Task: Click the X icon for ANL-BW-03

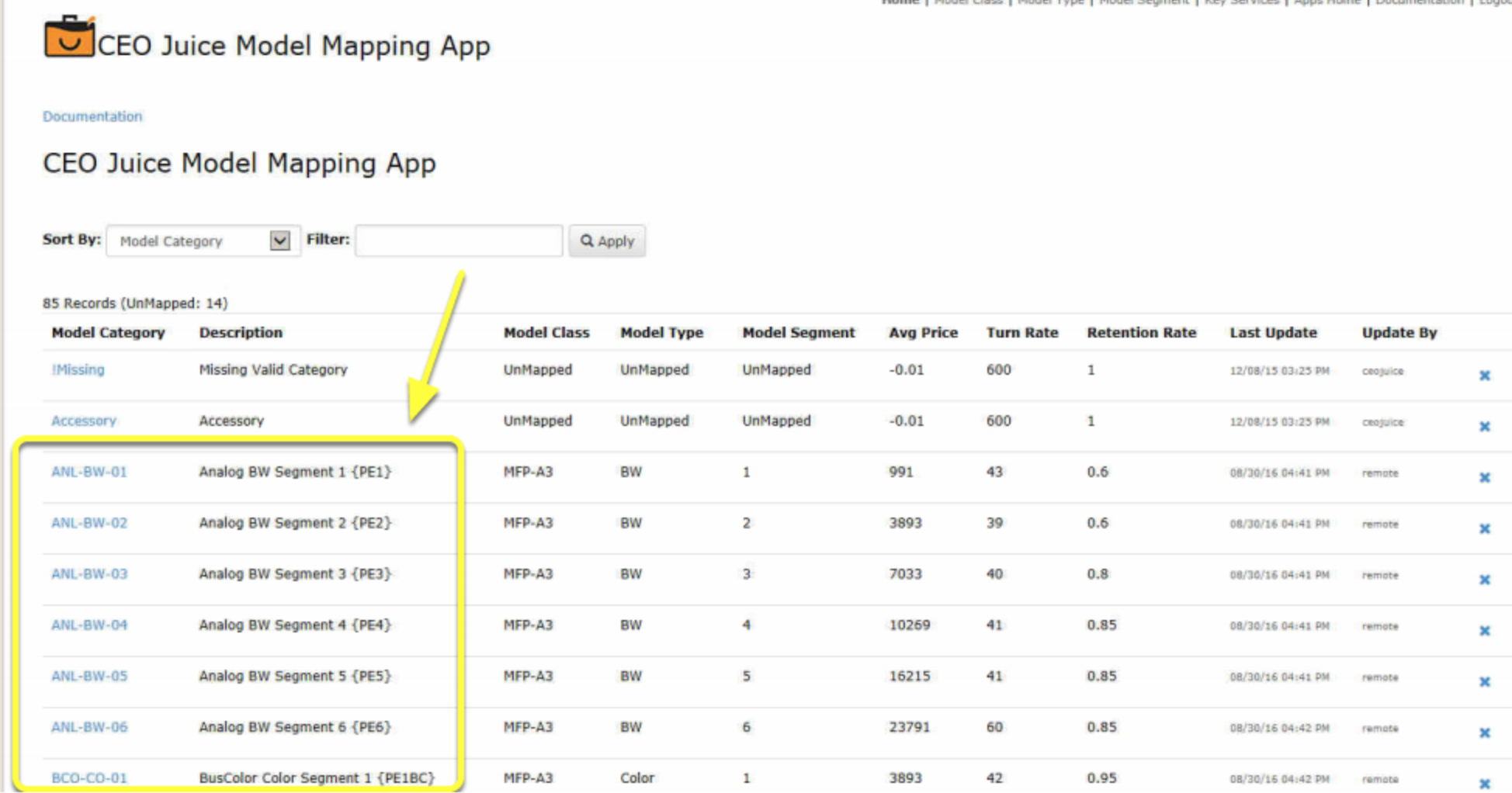Action: pyautogui.click(x=1484, y=580)
